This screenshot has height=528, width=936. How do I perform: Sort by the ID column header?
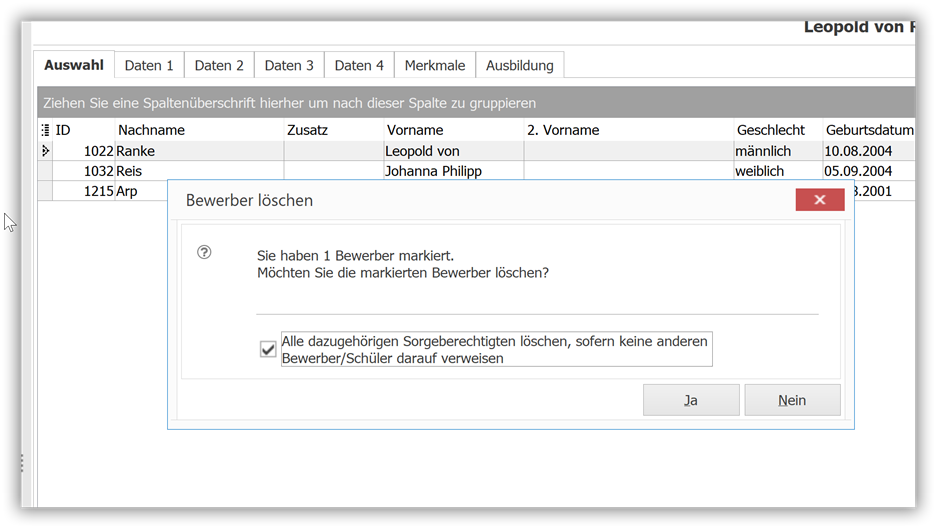pyautogui.click(x=84, y=130)
